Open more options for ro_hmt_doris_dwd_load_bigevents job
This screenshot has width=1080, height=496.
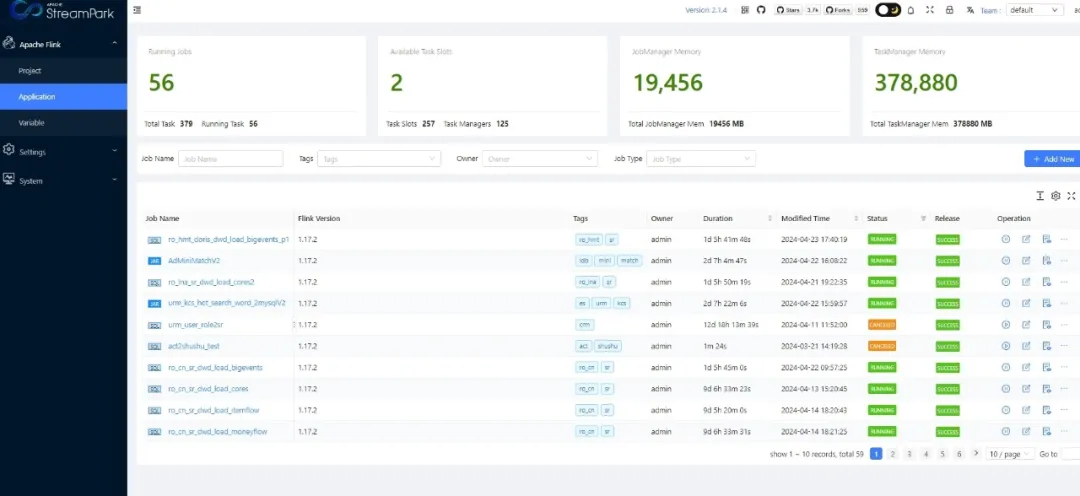pos(1064,240)
